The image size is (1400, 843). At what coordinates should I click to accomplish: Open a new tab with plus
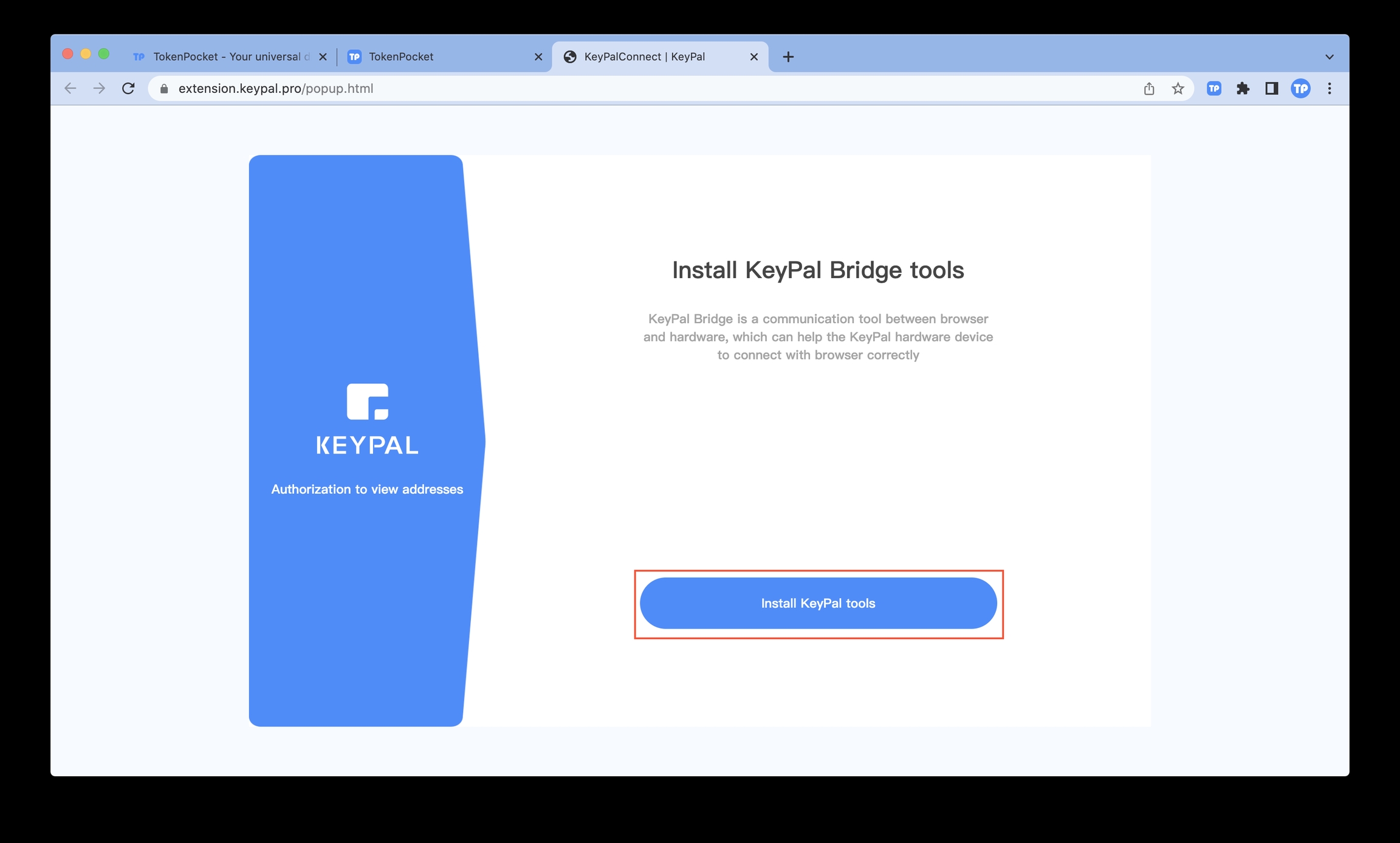pos(788,56)
